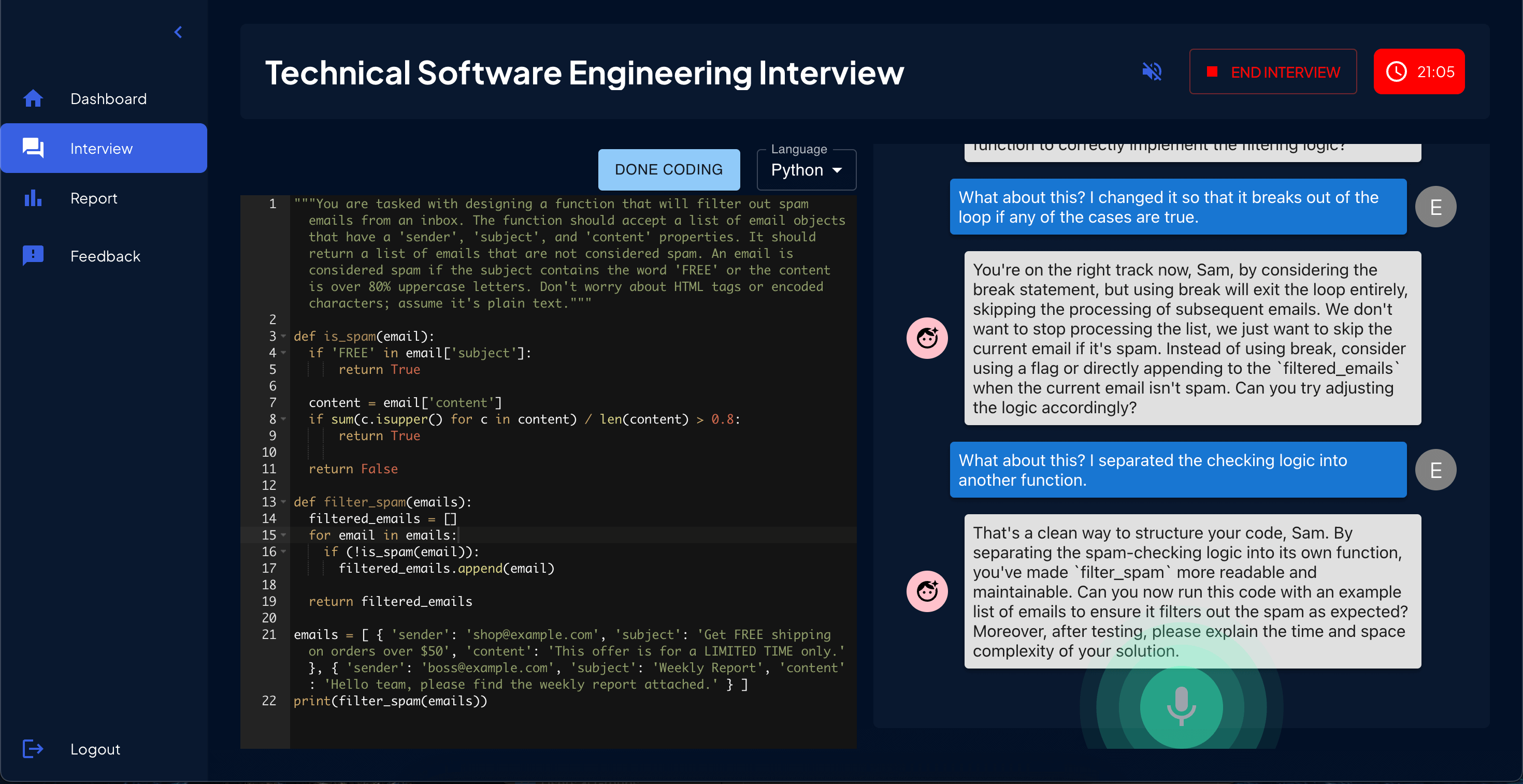Open the Language dropdown showing Python

tap(806, 169)
